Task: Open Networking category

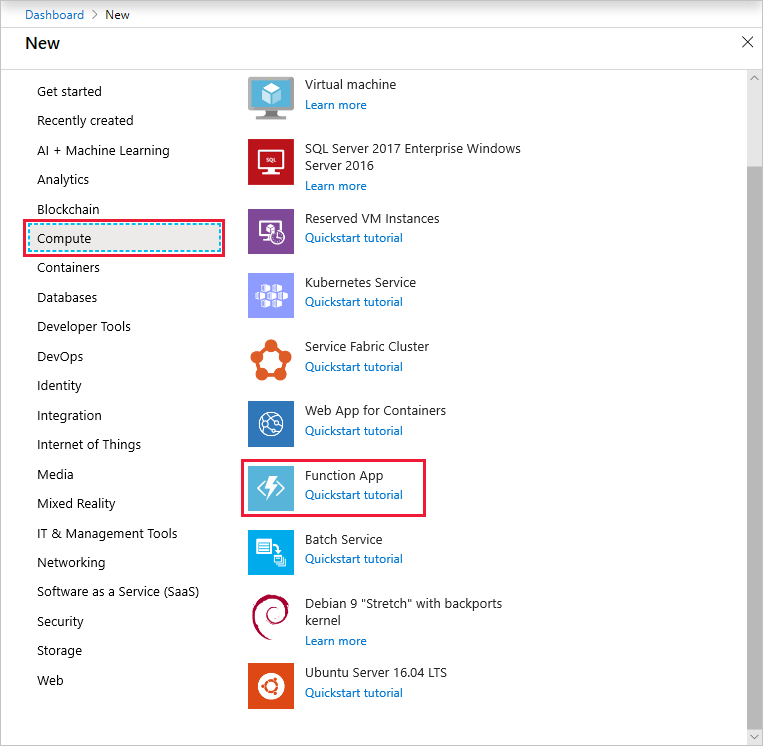Action: tap(71, 563)
